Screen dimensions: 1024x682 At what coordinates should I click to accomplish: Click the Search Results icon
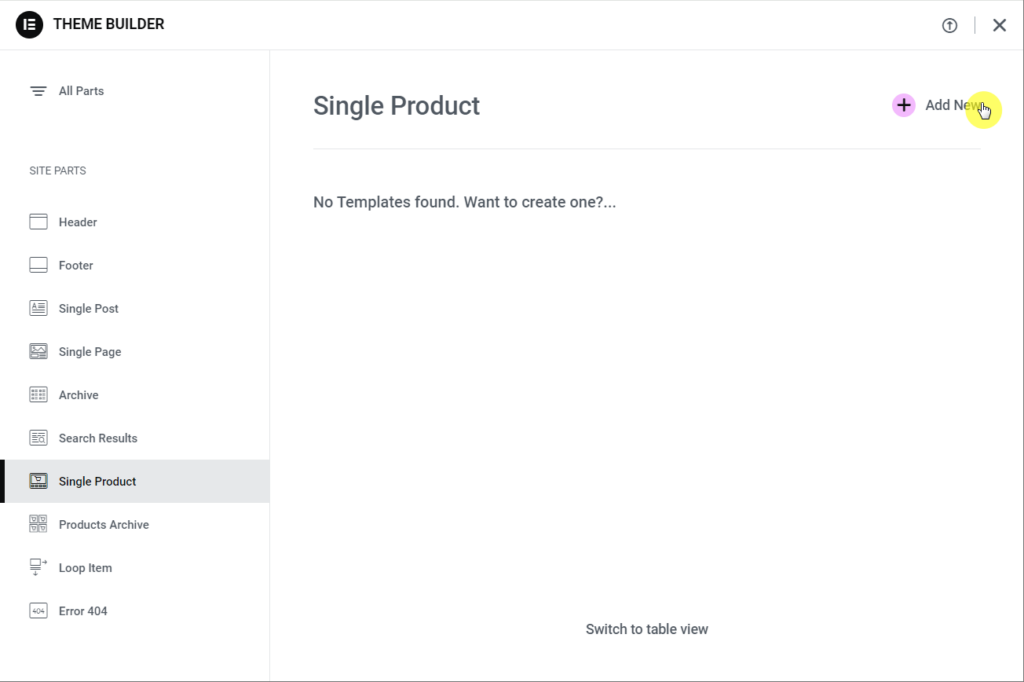(39, 438)
